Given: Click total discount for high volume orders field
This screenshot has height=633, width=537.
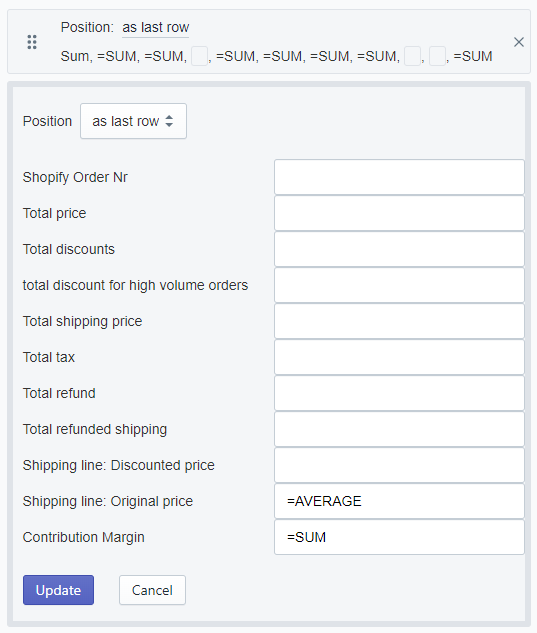Looking at the screenshot, I should 399,285.
